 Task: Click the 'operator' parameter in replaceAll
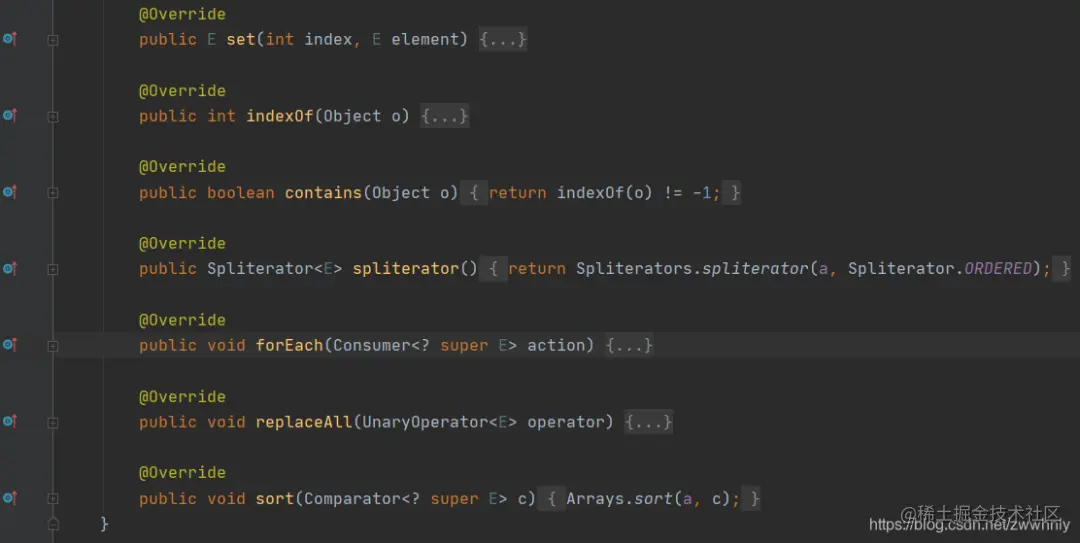(x=565, y=422)
